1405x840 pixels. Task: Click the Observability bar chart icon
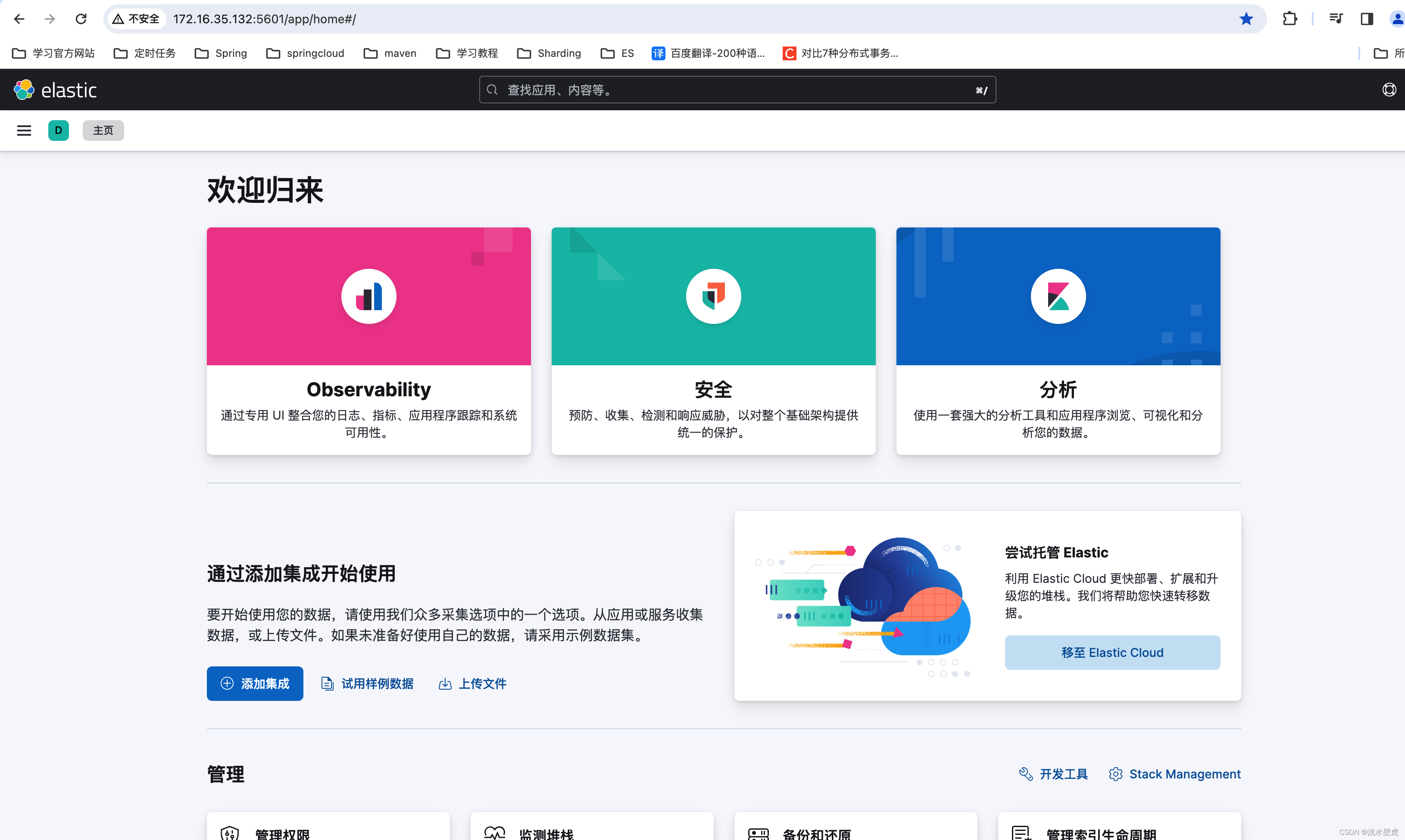[368, 296]
